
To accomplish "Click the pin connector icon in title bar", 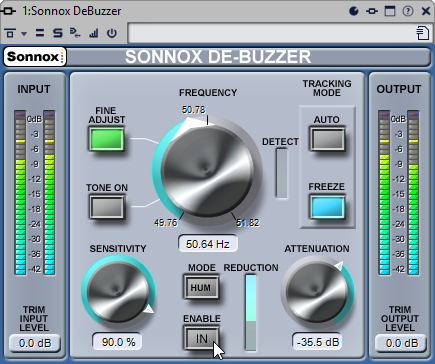I will point(372,11).
